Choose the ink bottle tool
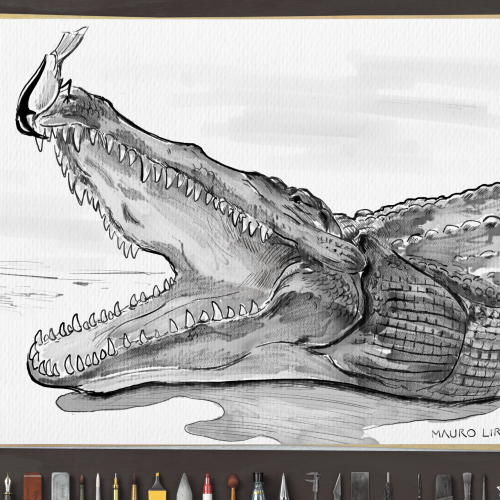Screen dimensions: 500x500 (x=258, y=486)
